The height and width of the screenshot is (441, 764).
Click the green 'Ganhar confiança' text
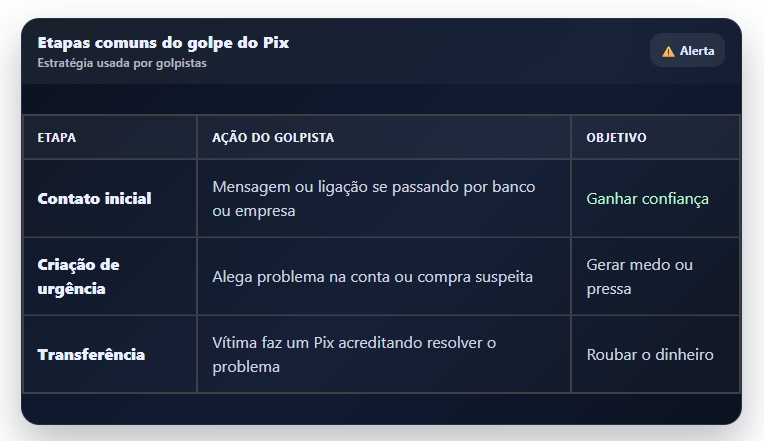tap(647, 199)
